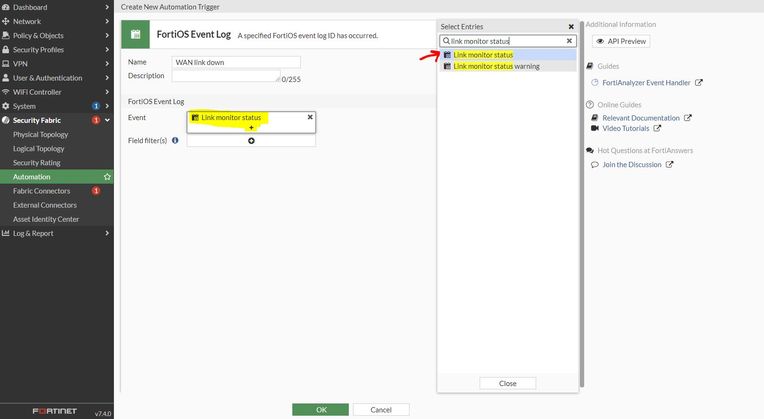The width and height of the screenshot is (764, 419).
Task: Click the green FortiOS Event Log icon
Action: click(135, 34)
